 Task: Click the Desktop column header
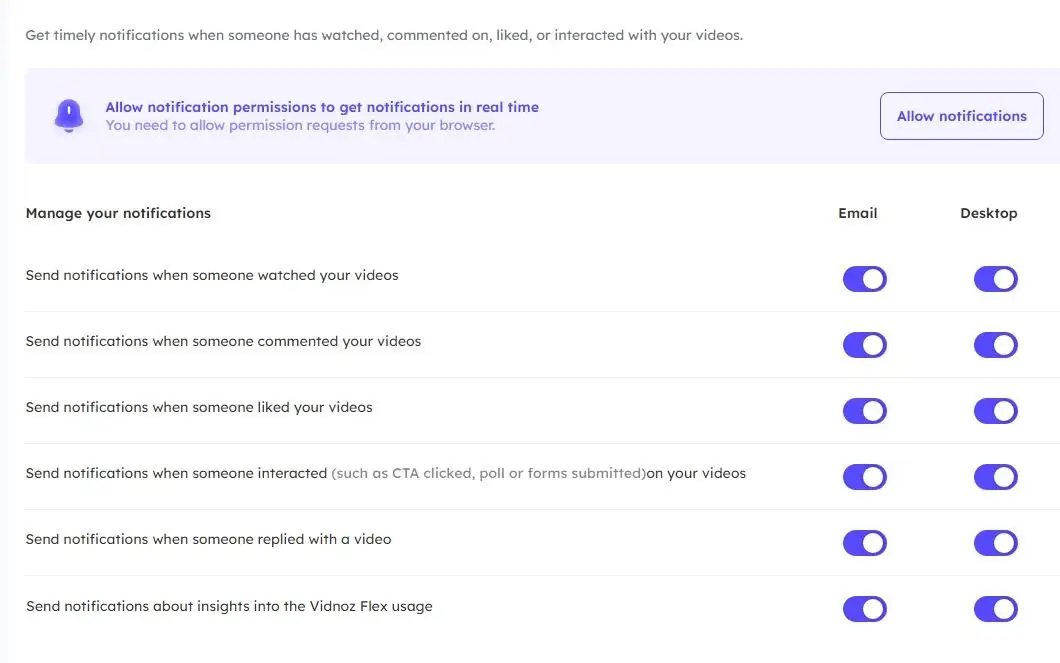tap(988, 213)
